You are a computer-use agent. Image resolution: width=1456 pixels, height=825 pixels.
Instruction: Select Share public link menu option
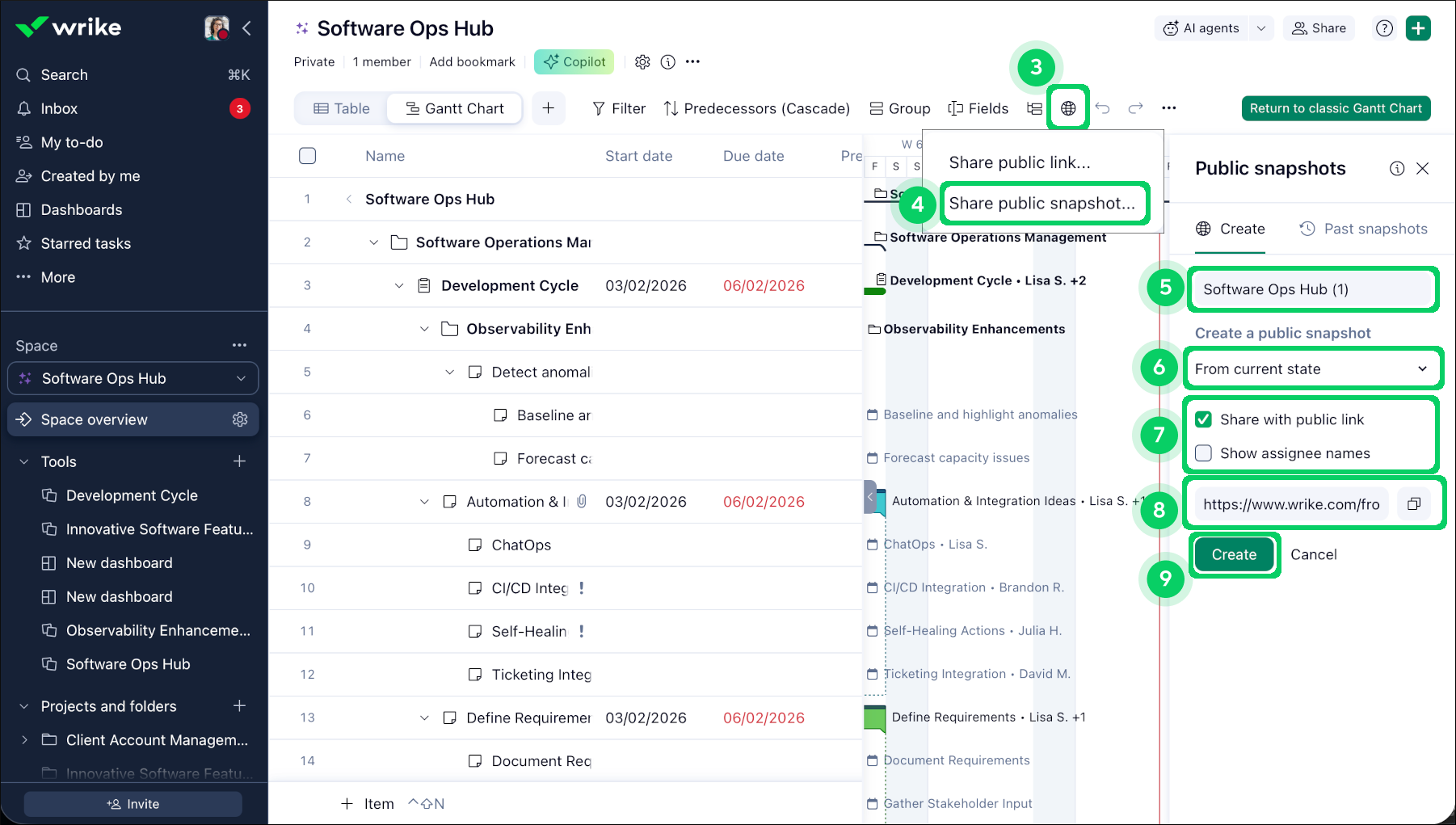pyautogui.click(x=1019, y=163)
